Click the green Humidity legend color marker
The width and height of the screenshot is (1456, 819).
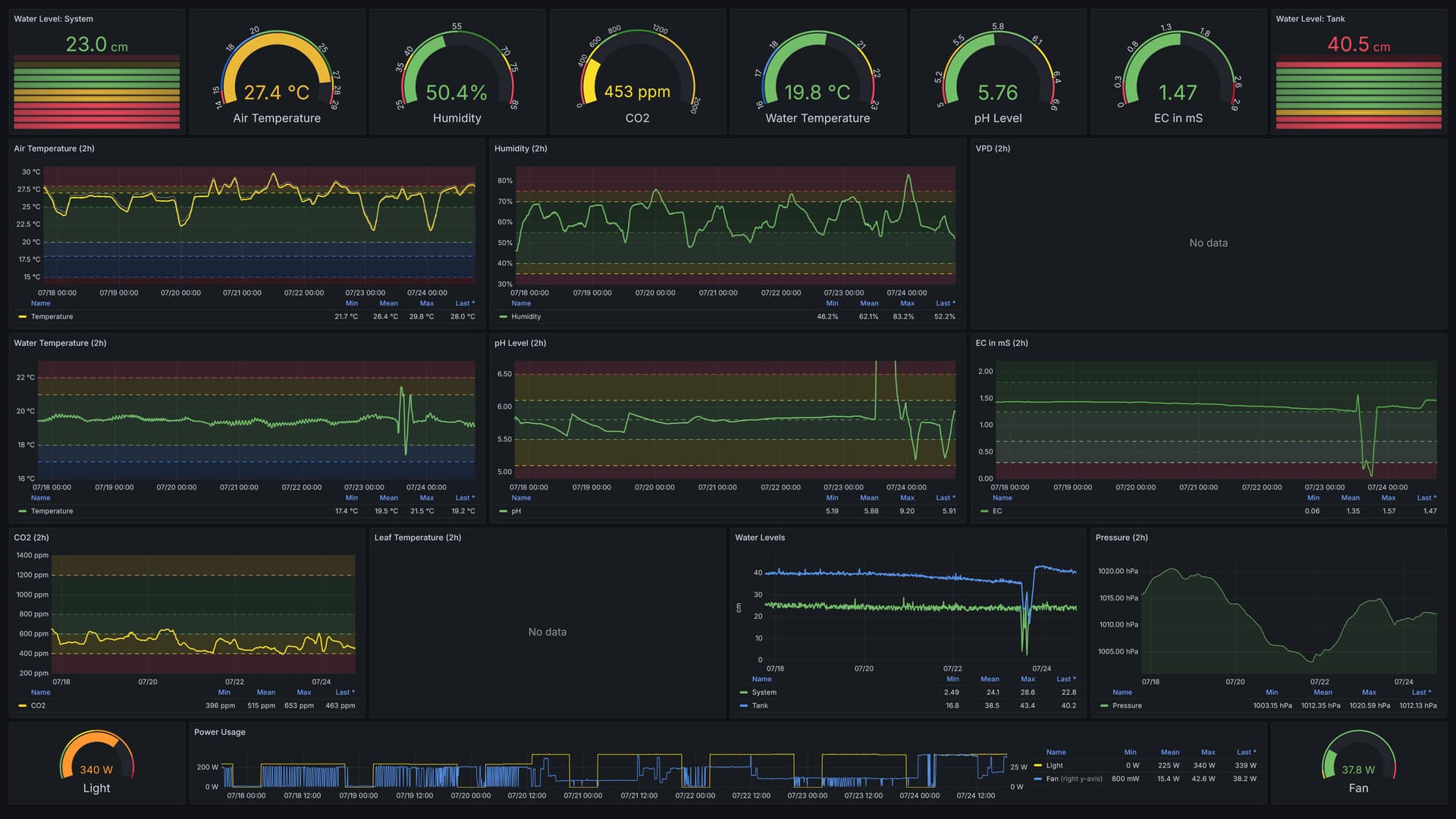point(503,317)
